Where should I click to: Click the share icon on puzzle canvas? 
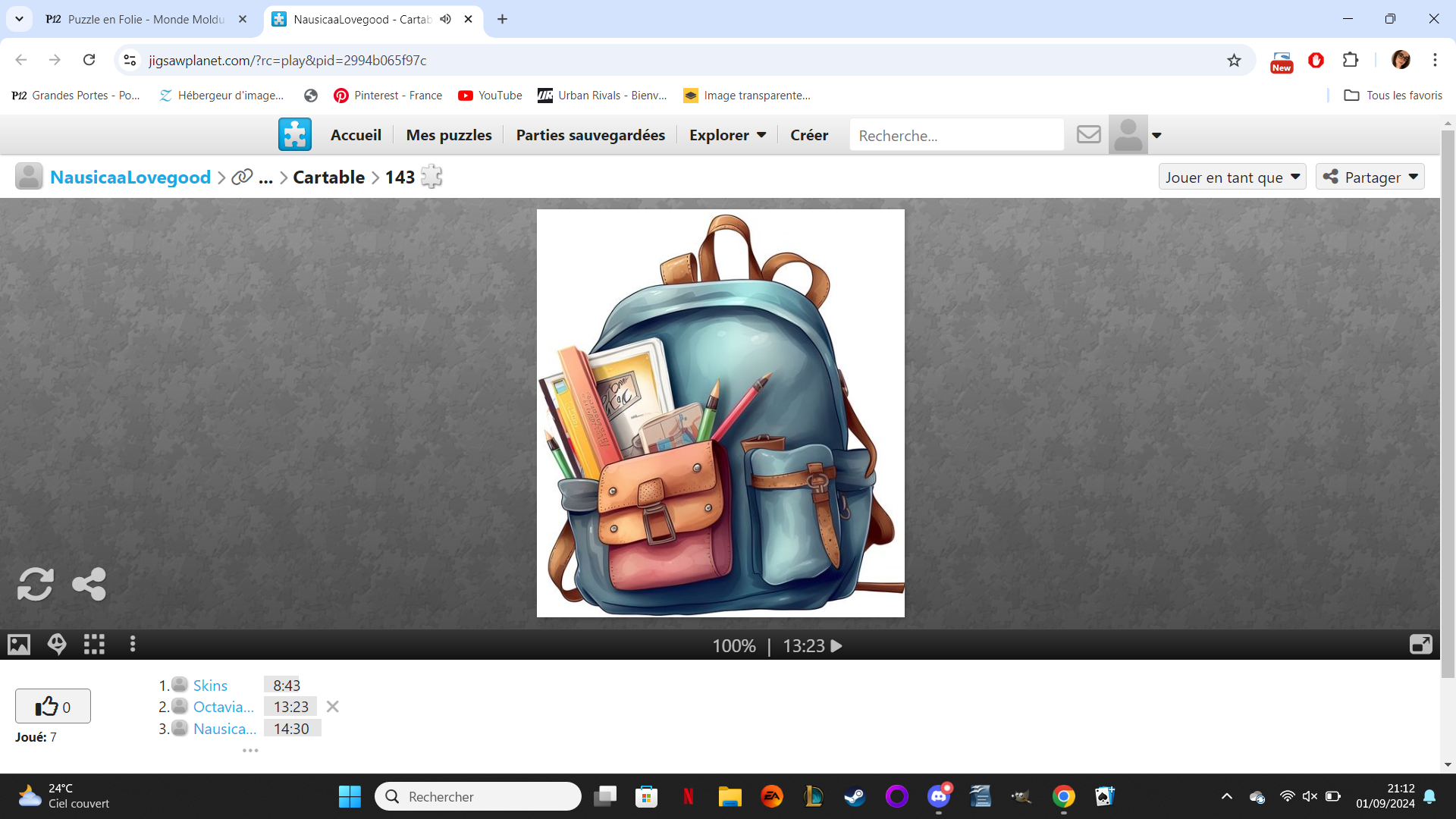[x=89, y=584]
